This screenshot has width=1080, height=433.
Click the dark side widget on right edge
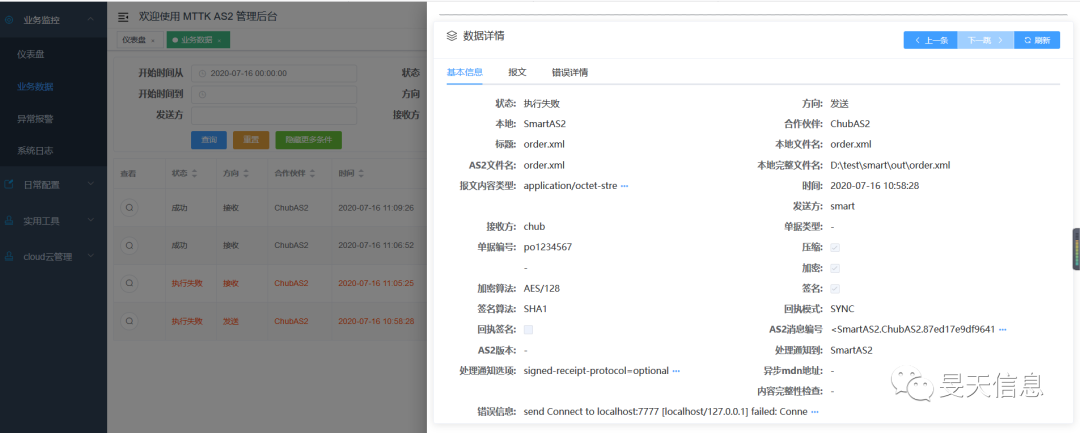click(x=1076, y=249)
